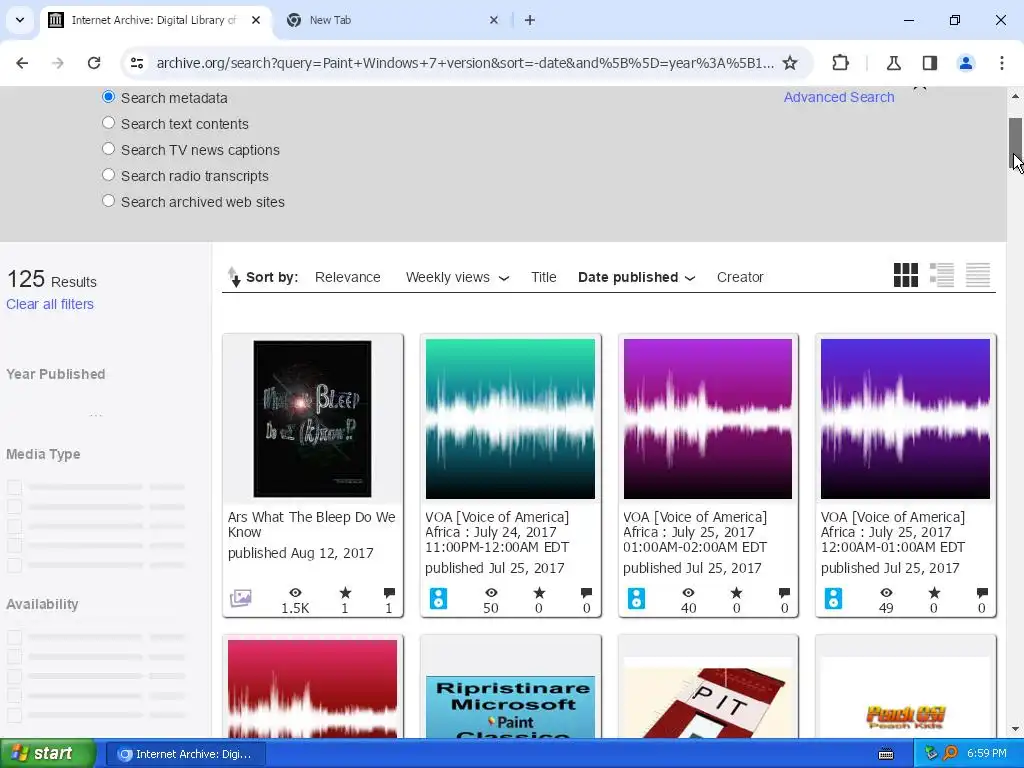
Task: Click the back navigation arrow
Action: click(x=22, y=63)
